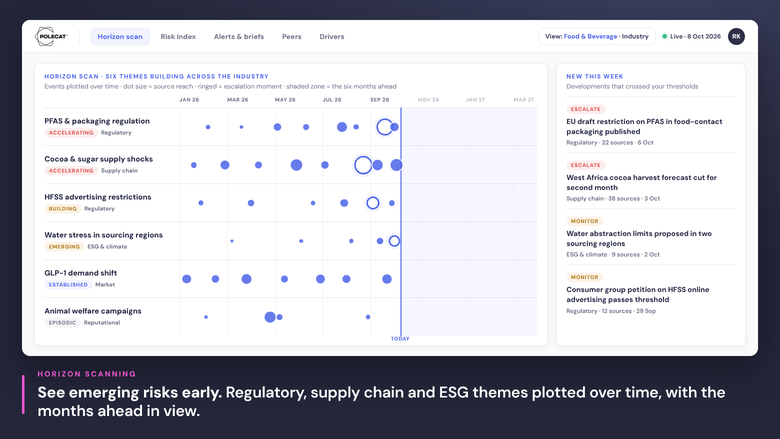Open Cocoa & sugar supply shocks theme
The height and width of the screenshot is (439, 780).
(98, 159)
